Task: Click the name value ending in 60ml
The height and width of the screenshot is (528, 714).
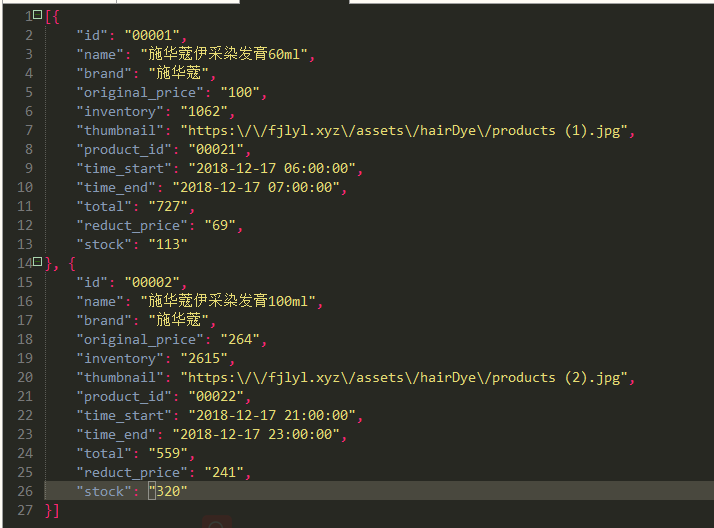Action: (224, 55)
